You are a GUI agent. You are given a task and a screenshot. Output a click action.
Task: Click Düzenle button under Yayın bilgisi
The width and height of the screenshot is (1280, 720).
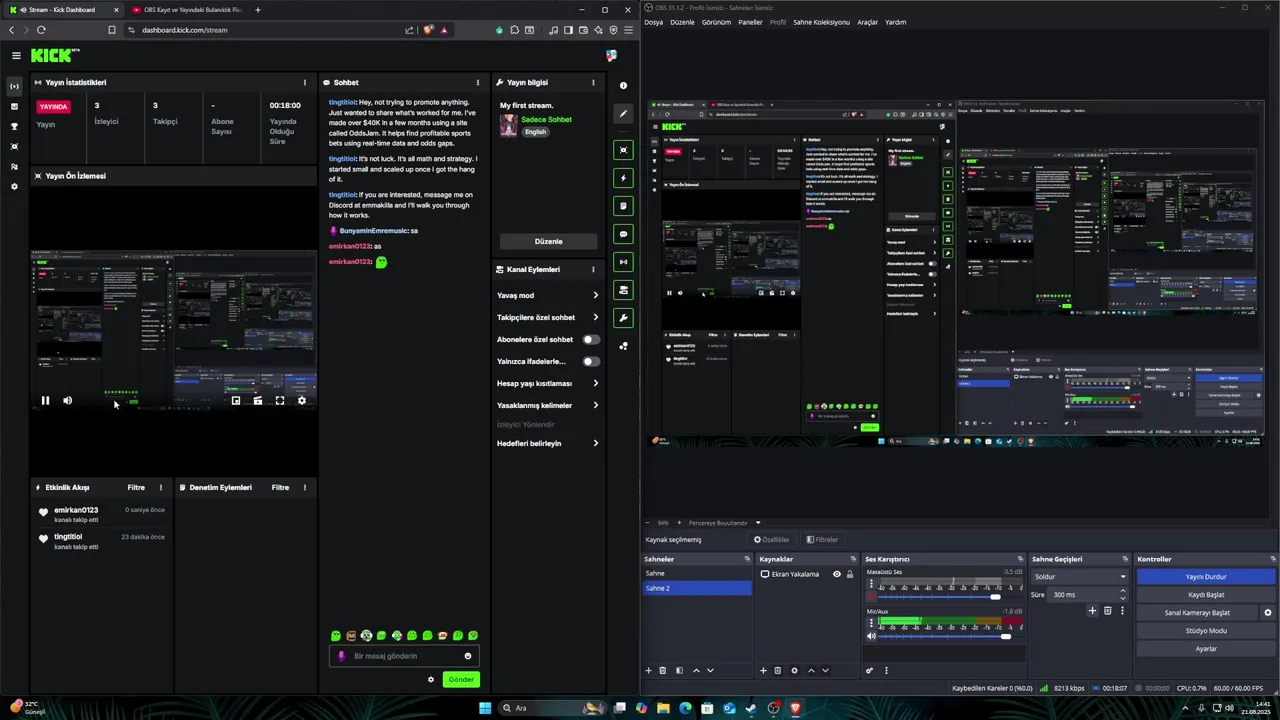pos(548,241)
